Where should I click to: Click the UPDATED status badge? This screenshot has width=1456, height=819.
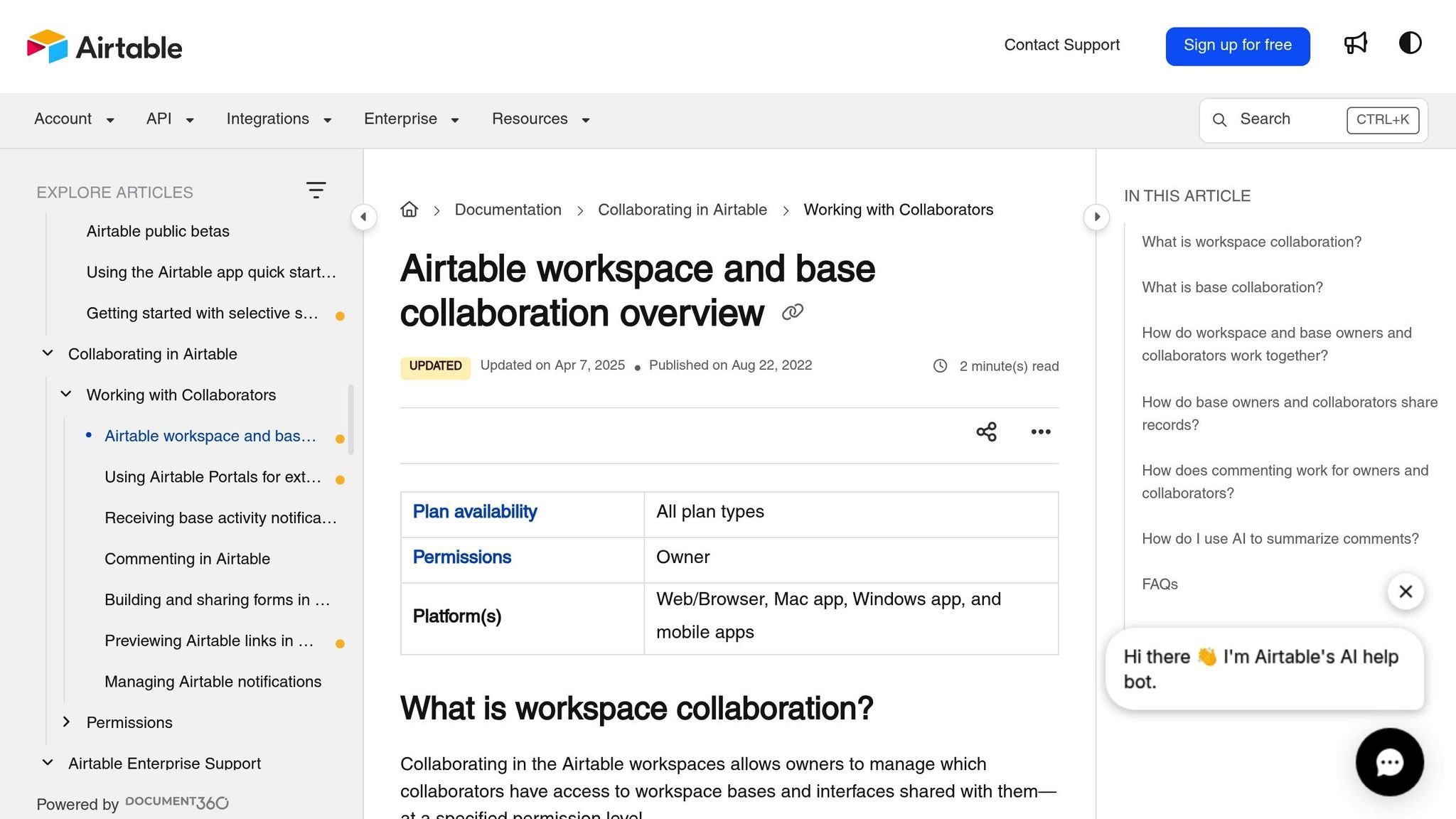coord(435,366)
